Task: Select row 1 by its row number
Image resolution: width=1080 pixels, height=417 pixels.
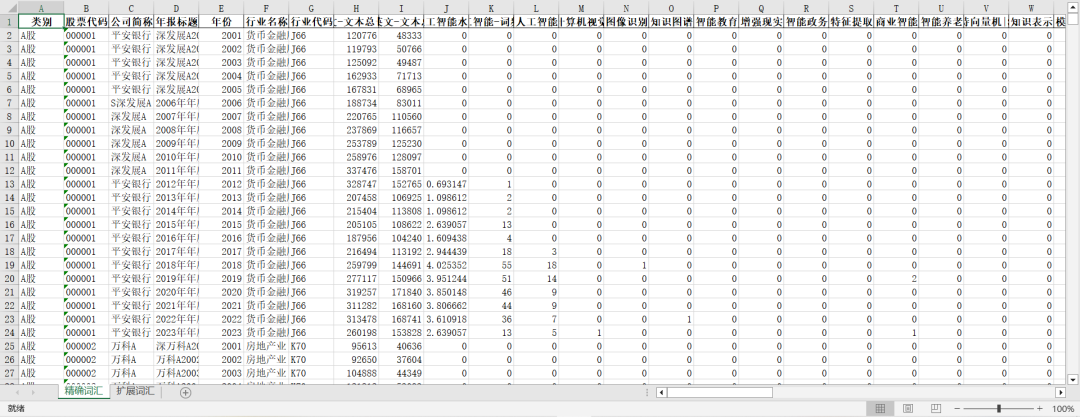Action: [x=9, y=21]
